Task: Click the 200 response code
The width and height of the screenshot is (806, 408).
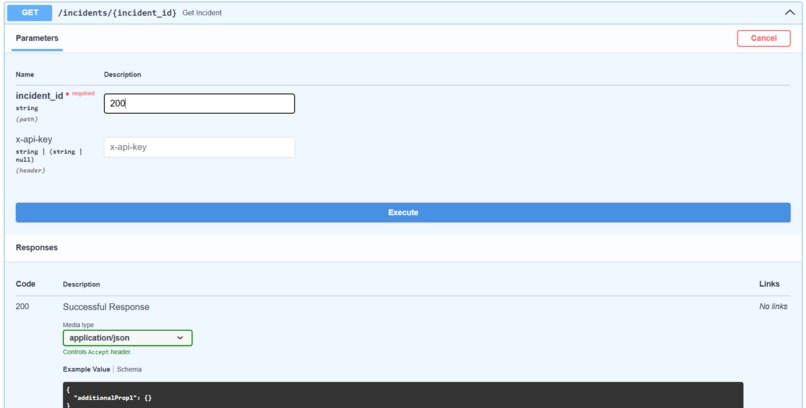Action: point(22,306)
